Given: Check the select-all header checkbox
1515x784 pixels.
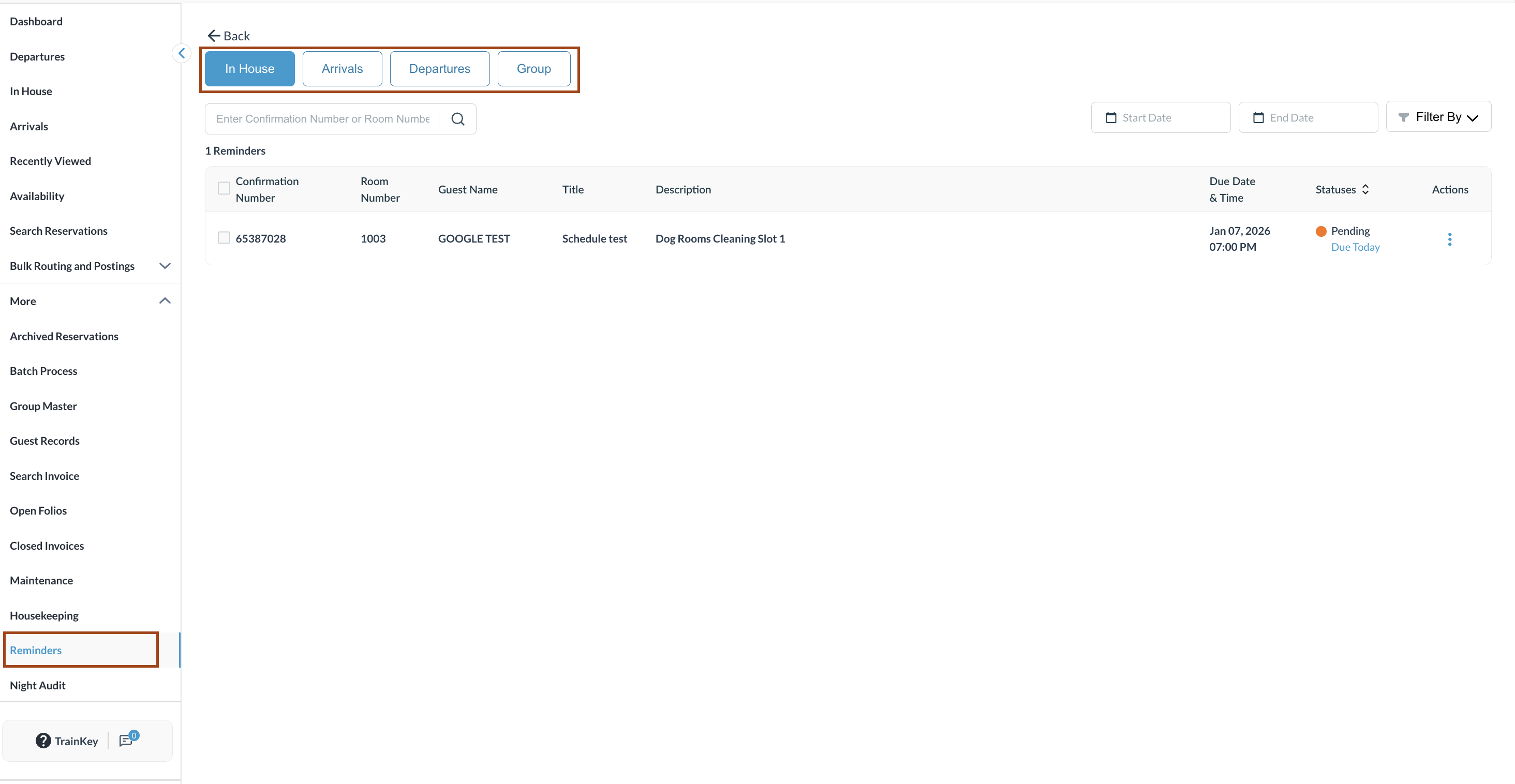Looking at the screenshot, I should click(224, 189).
